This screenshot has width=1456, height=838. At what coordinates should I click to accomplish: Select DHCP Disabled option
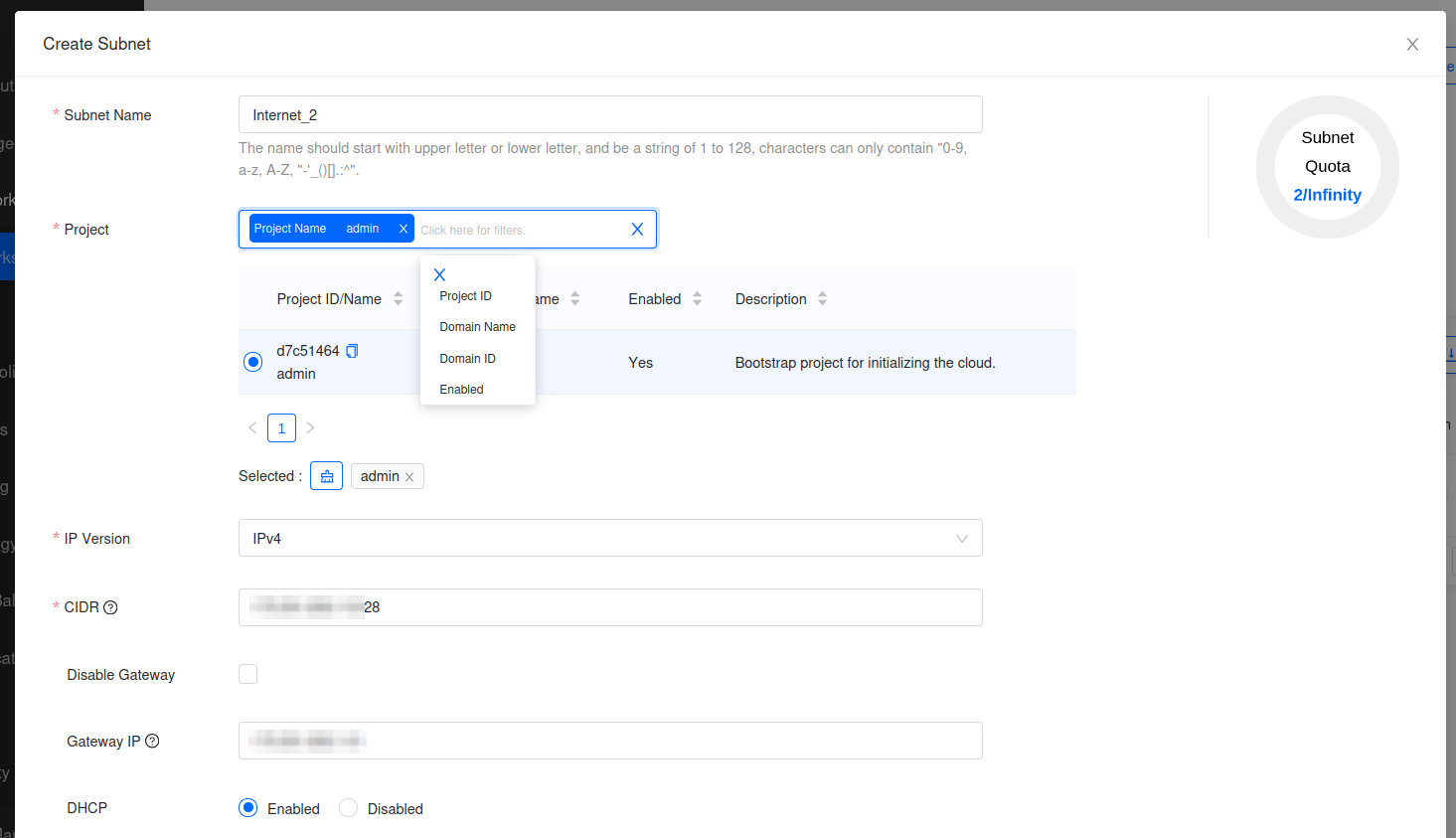[348, 808]
